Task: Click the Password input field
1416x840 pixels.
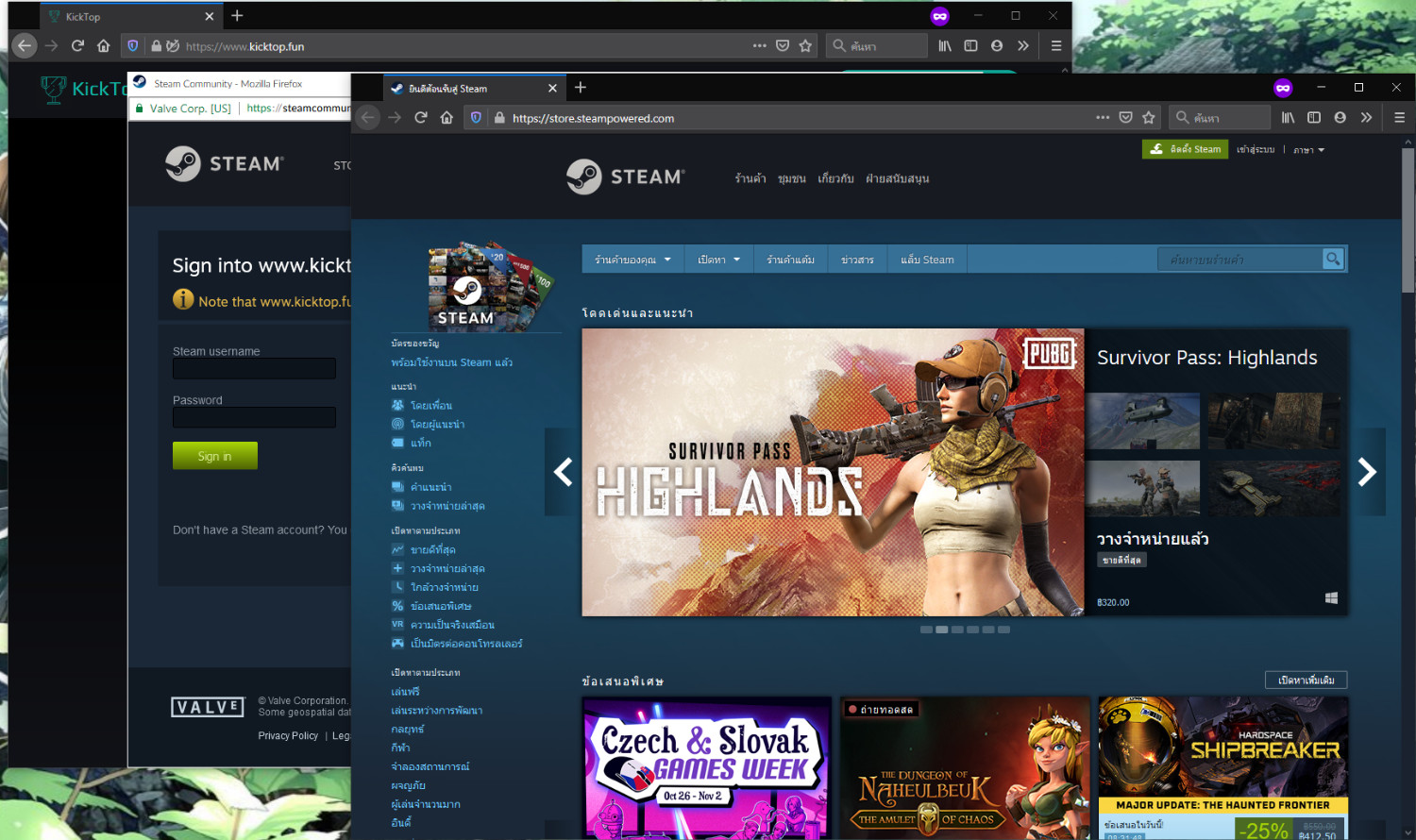Action: [x=254, y=417]
